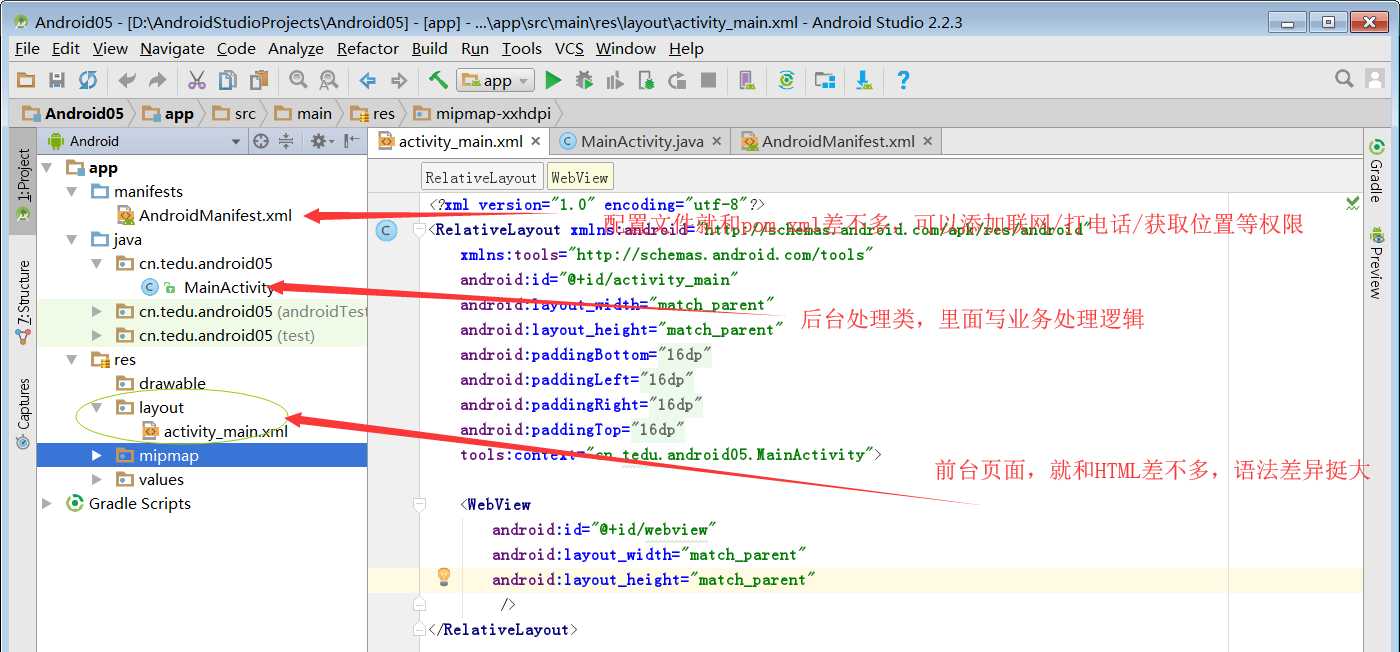Close the MainActivity.java tab
The image size is (1400, 652).
(x=716, y=142)
